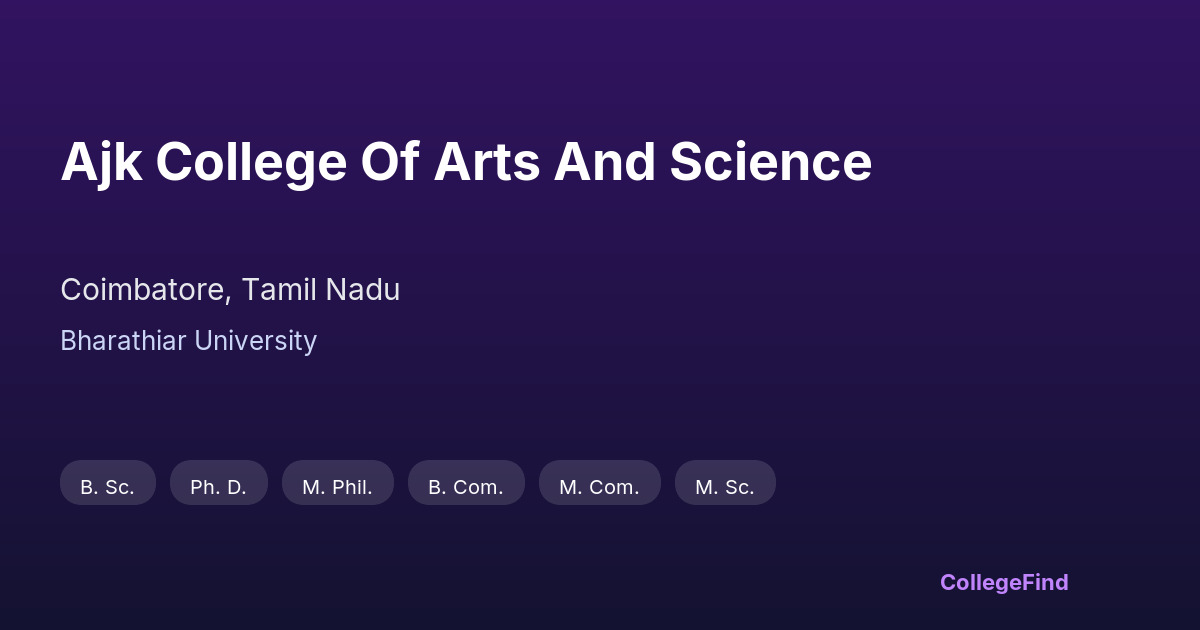This screenshot has height=630, width=1200.
Task: Click the word "University" in the affiliation line
Action: [256, 341]
